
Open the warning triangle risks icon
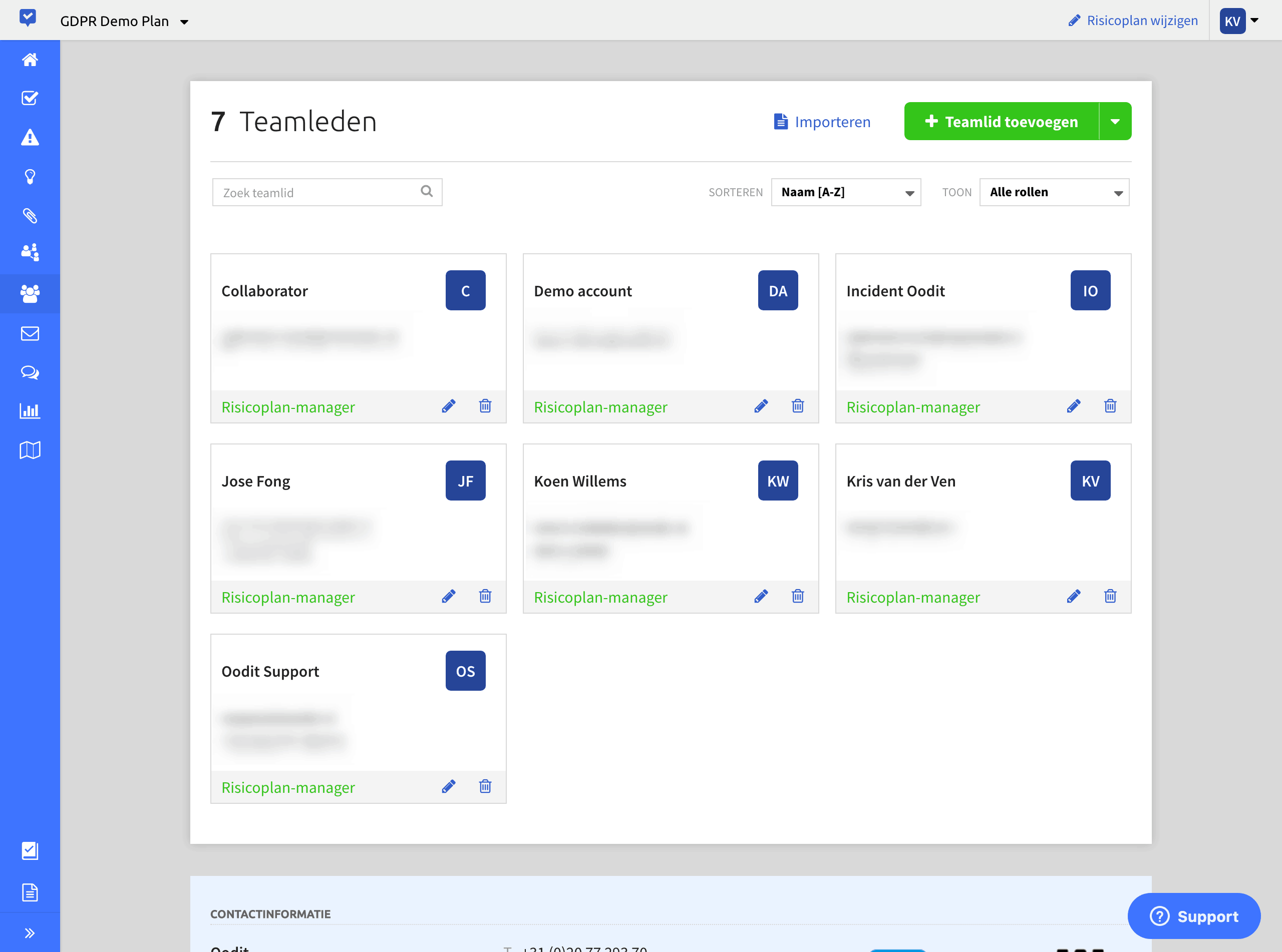coord(30,137)
